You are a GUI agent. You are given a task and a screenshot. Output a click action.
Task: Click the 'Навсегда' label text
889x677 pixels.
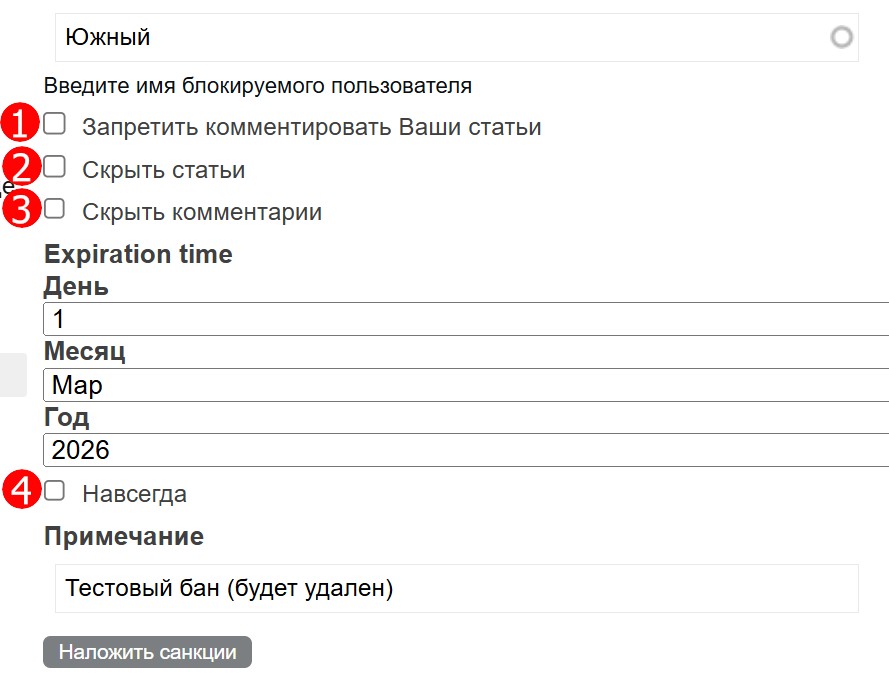coord(134,494)
